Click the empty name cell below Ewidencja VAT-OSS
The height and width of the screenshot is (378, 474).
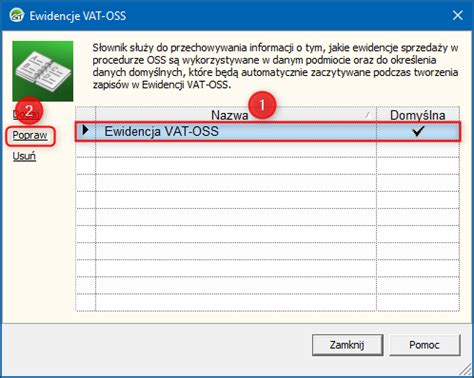click(236, 149)
